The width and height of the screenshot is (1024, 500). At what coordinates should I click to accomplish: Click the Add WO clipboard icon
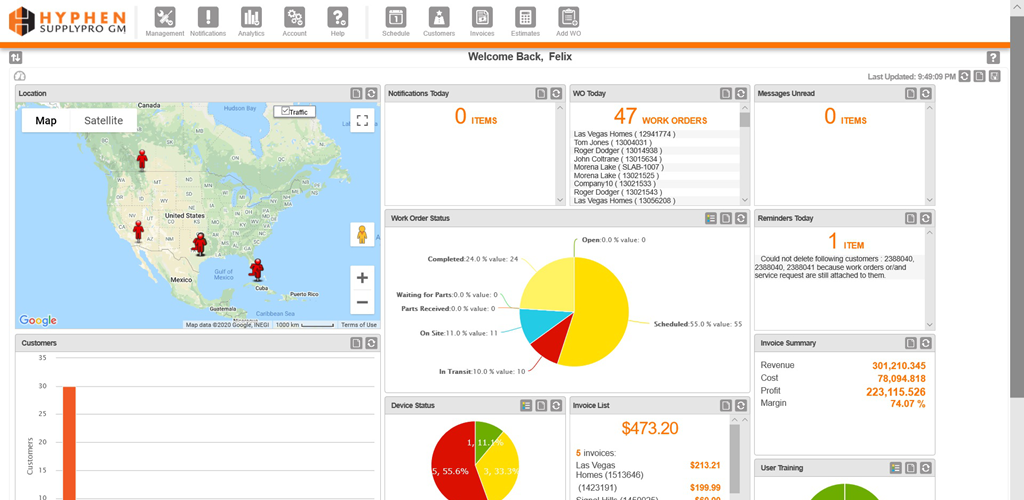point(569,18)
